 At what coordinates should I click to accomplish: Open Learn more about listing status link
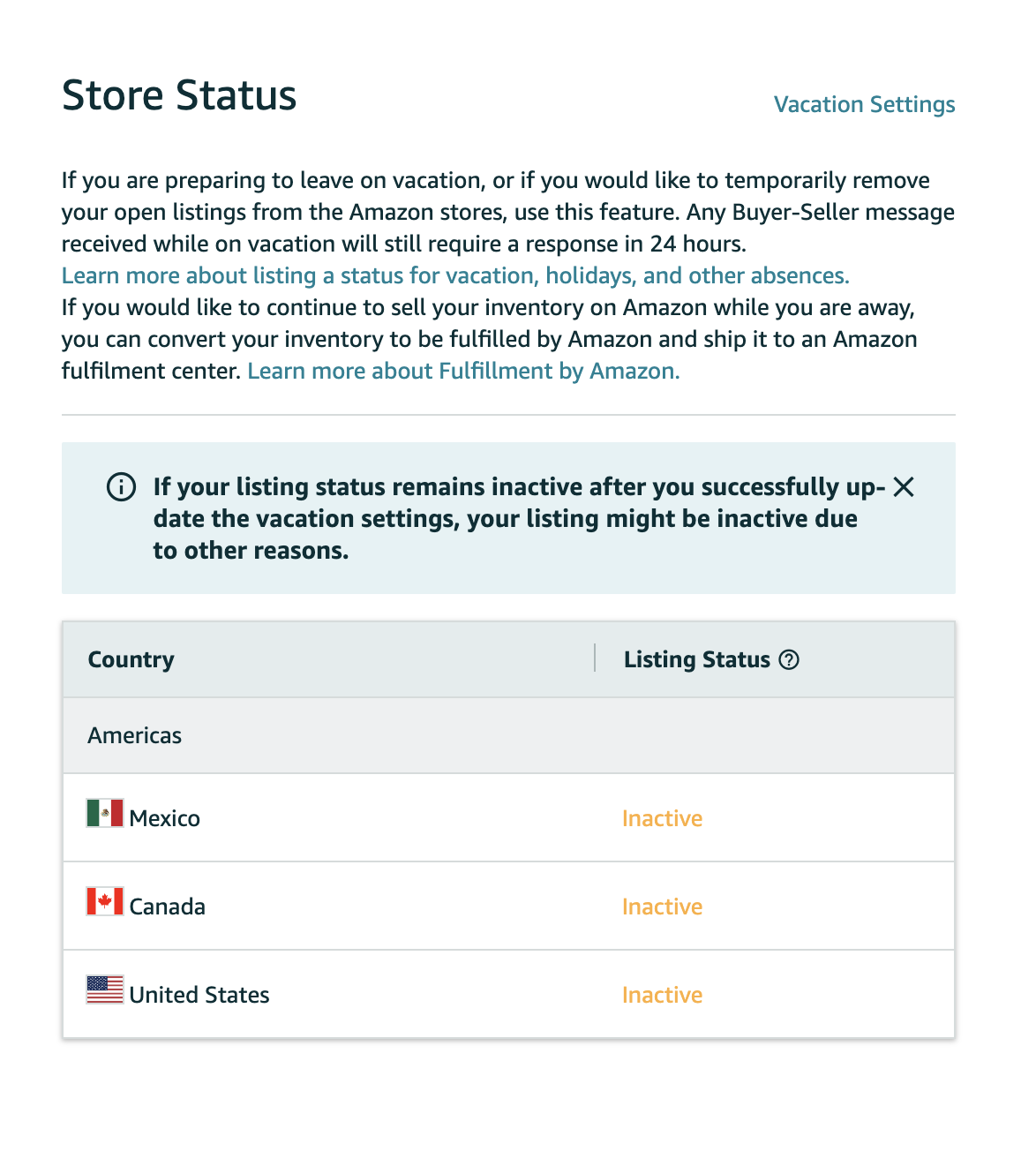[x=455, y=275]
